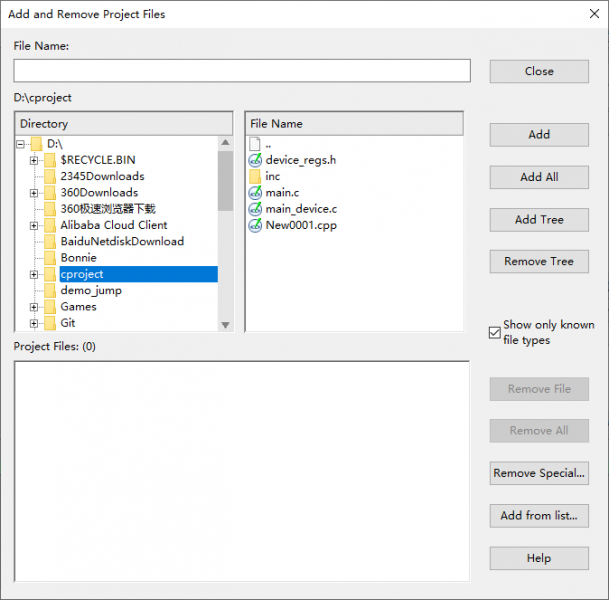
Task: Click the BaiduNetdiskDownload folder icon
Action: tap(50, 242)
